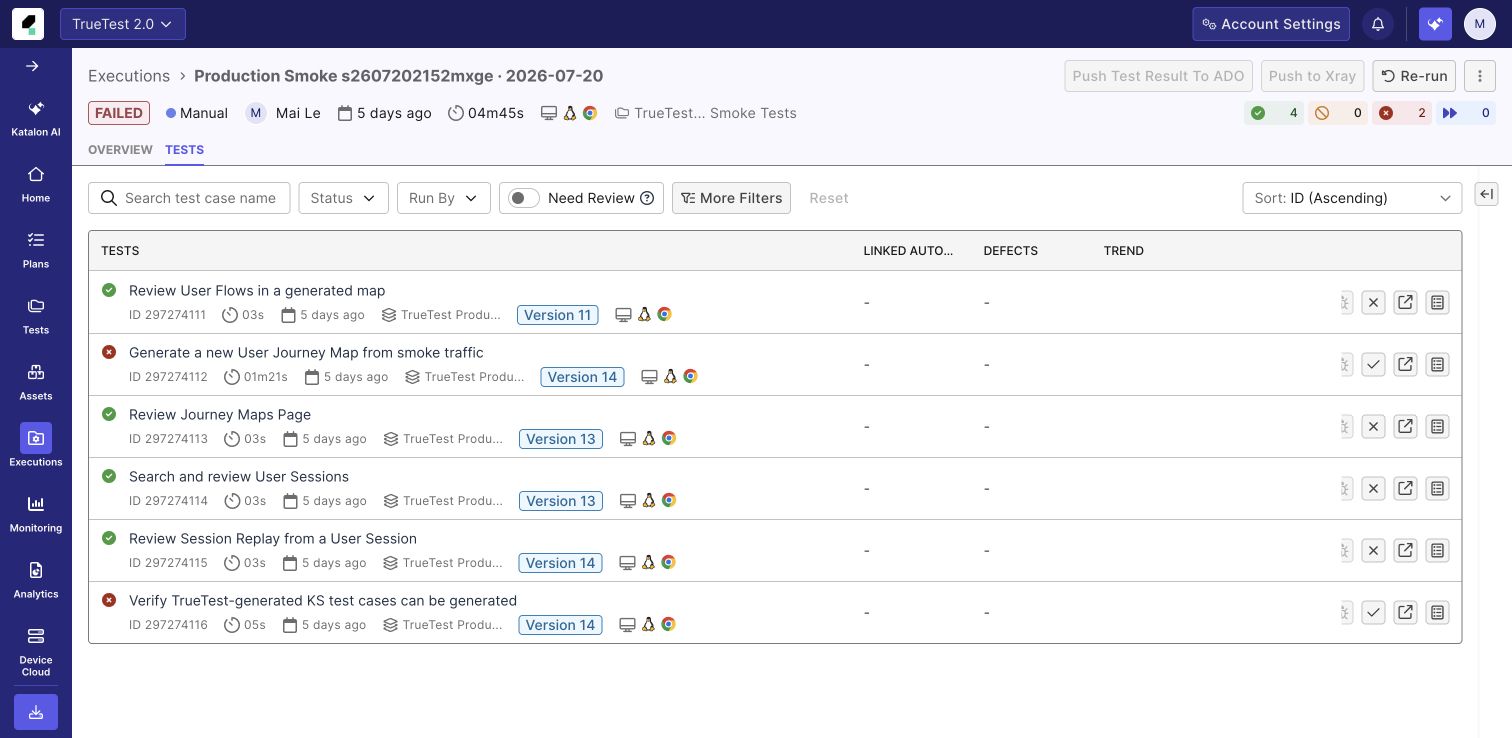Image resolution: width=1512 pixels, height=738 pixels.
Task: Go to Home in the sidebar
Action: (x=36, y=184)
